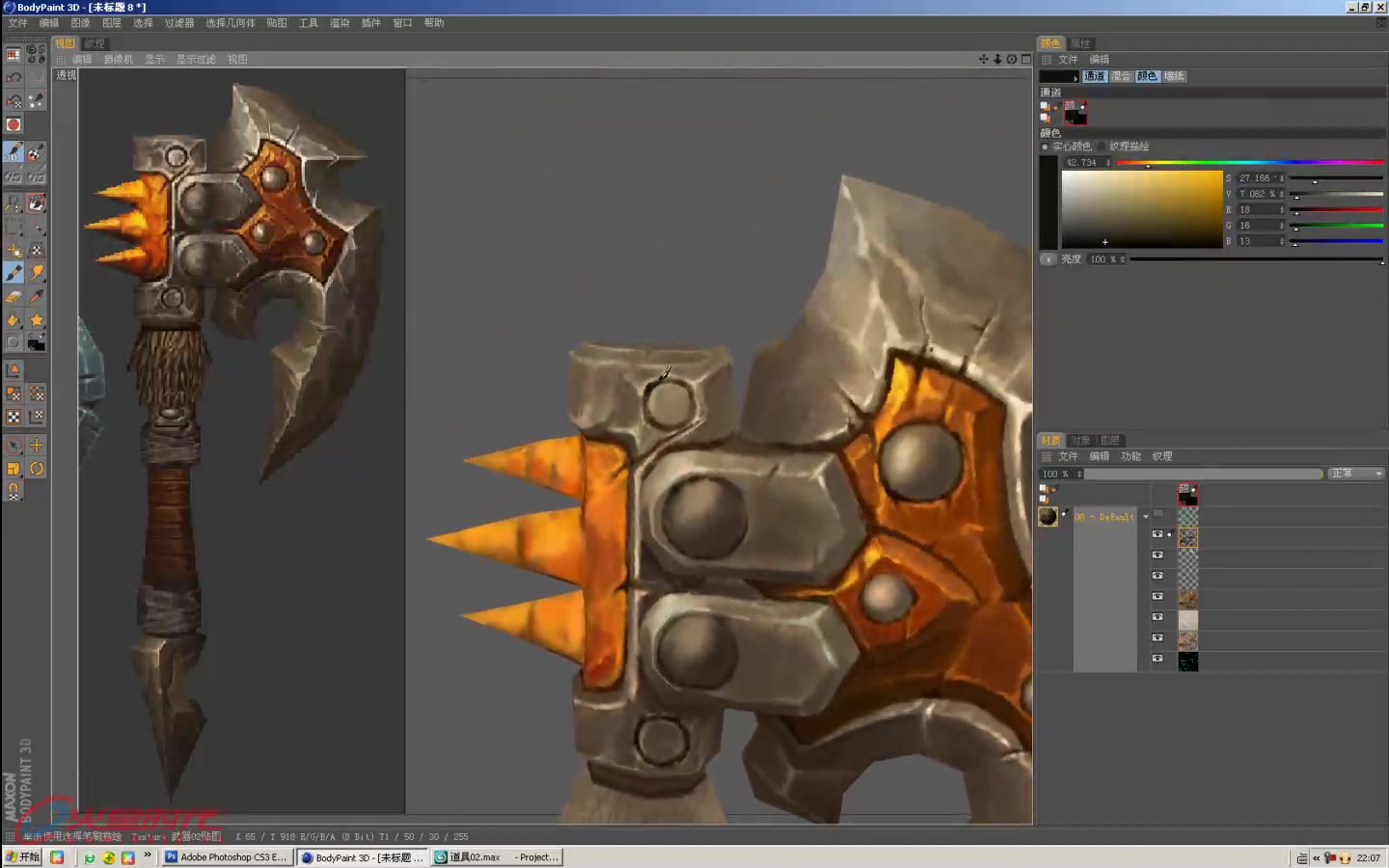Select the Magnify zoom tool

14,203
